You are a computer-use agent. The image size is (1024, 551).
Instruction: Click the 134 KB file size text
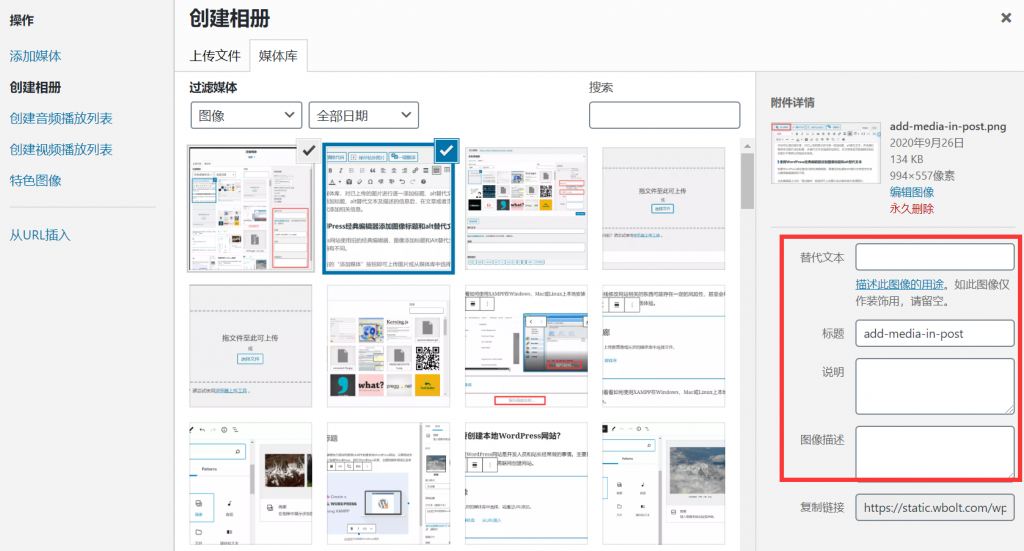pos(906,159)
